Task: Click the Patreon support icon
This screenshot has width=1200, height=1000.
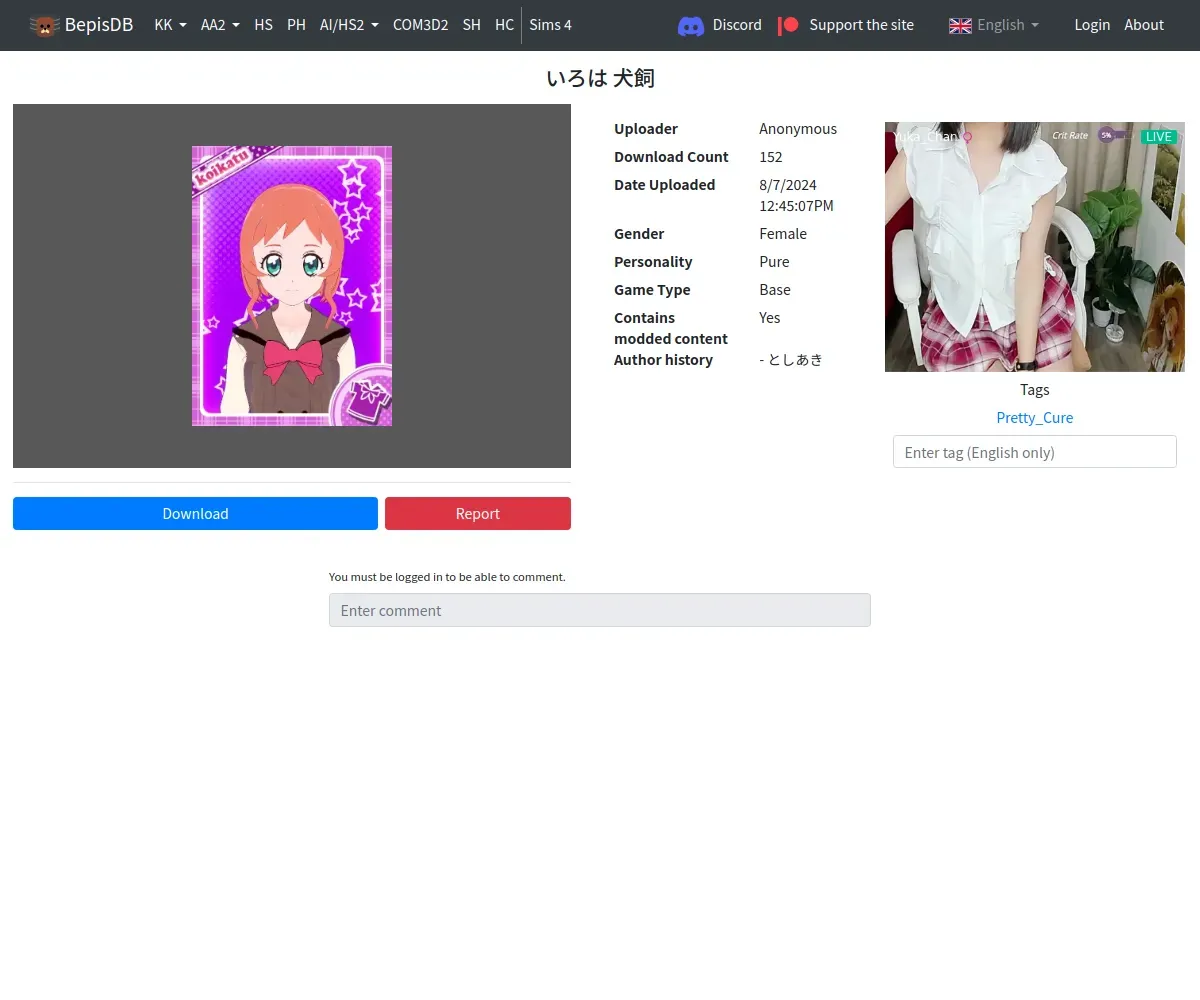Action: (x=789, y=25)
